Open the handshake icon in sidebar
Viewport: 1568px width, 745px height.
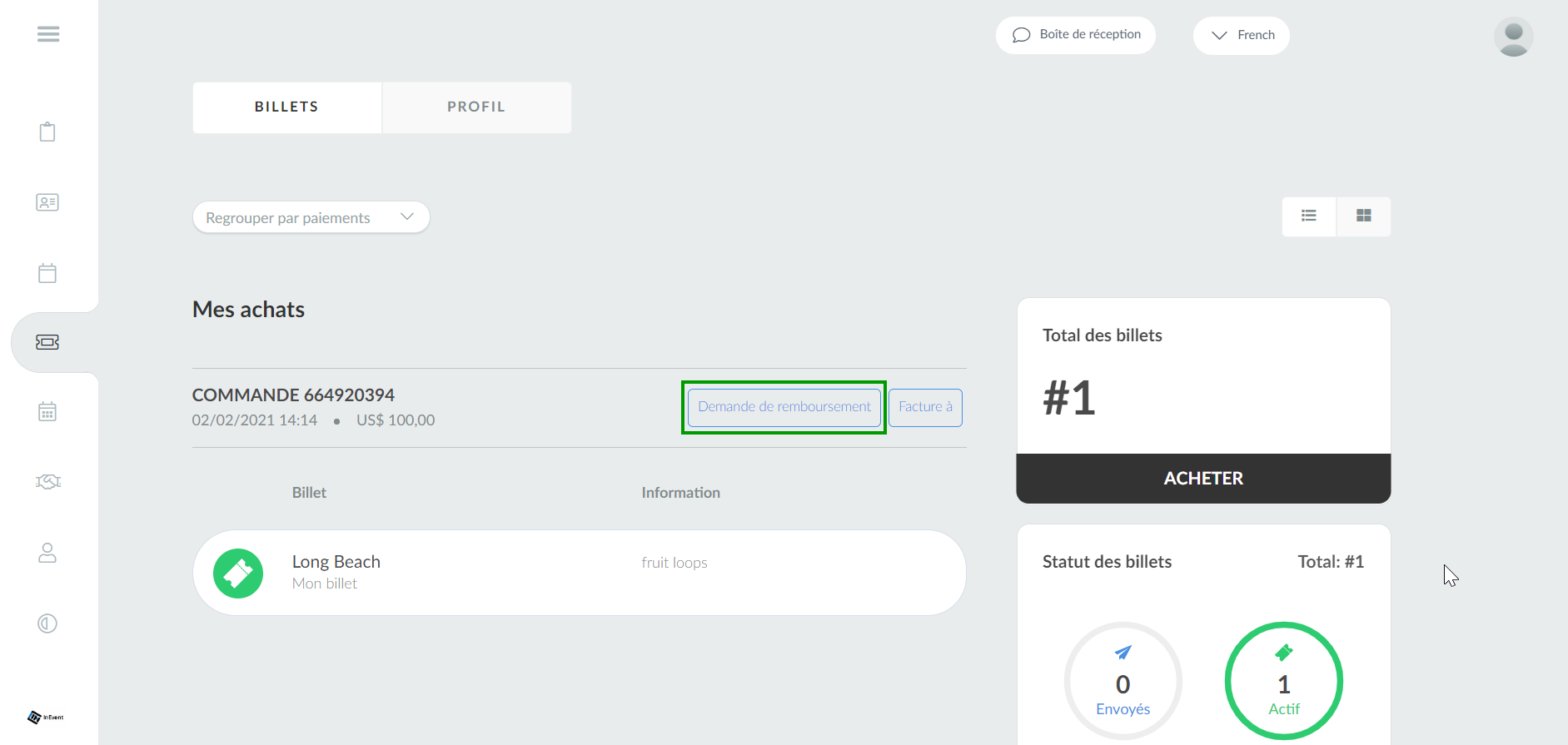[x=47, y=481]
